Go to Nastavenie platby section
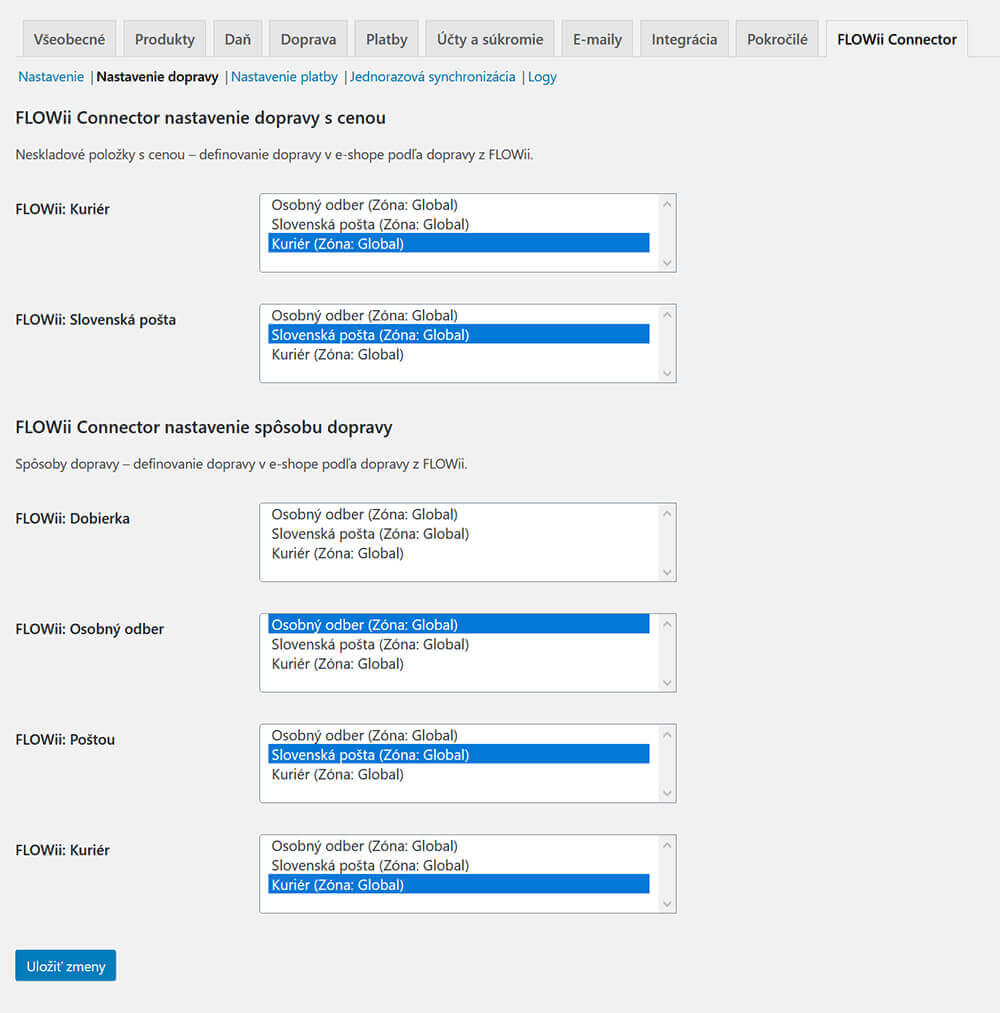This screenshot has width=1000, height=1013. [x=284, y=77]
